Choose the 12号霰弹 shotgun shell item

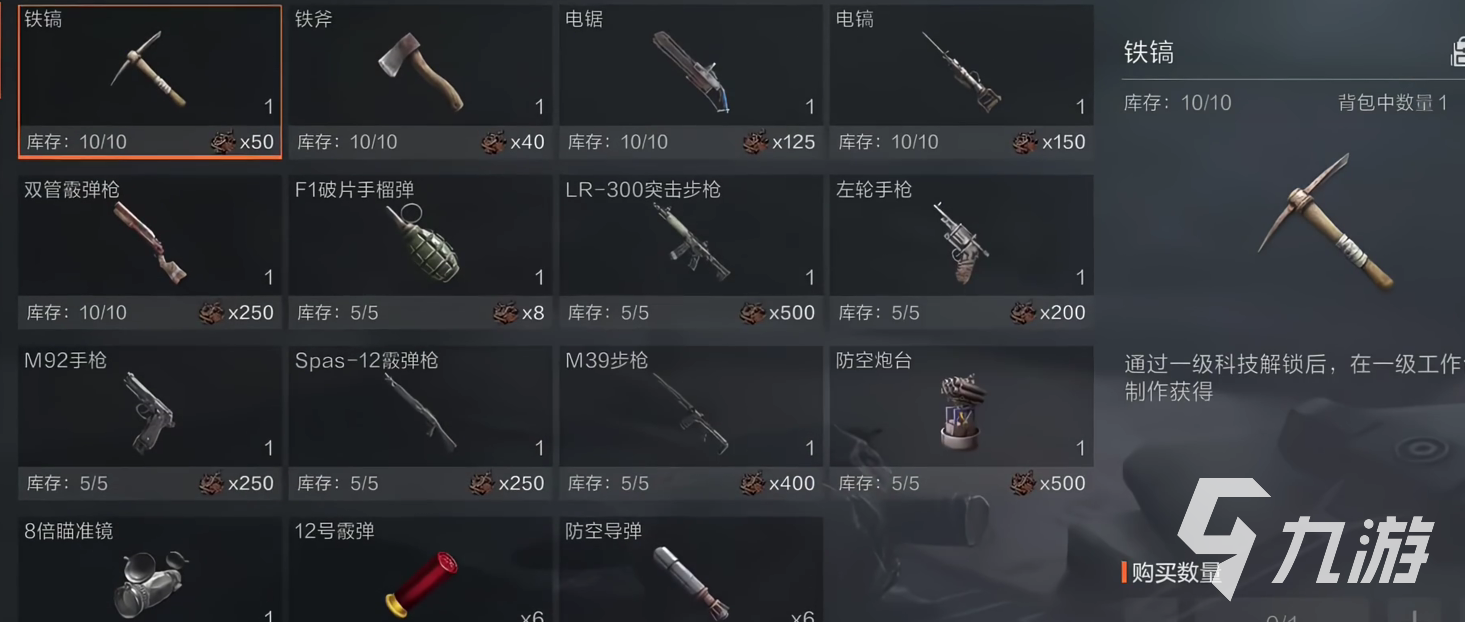pyautogui.click(x=420, y=569)
